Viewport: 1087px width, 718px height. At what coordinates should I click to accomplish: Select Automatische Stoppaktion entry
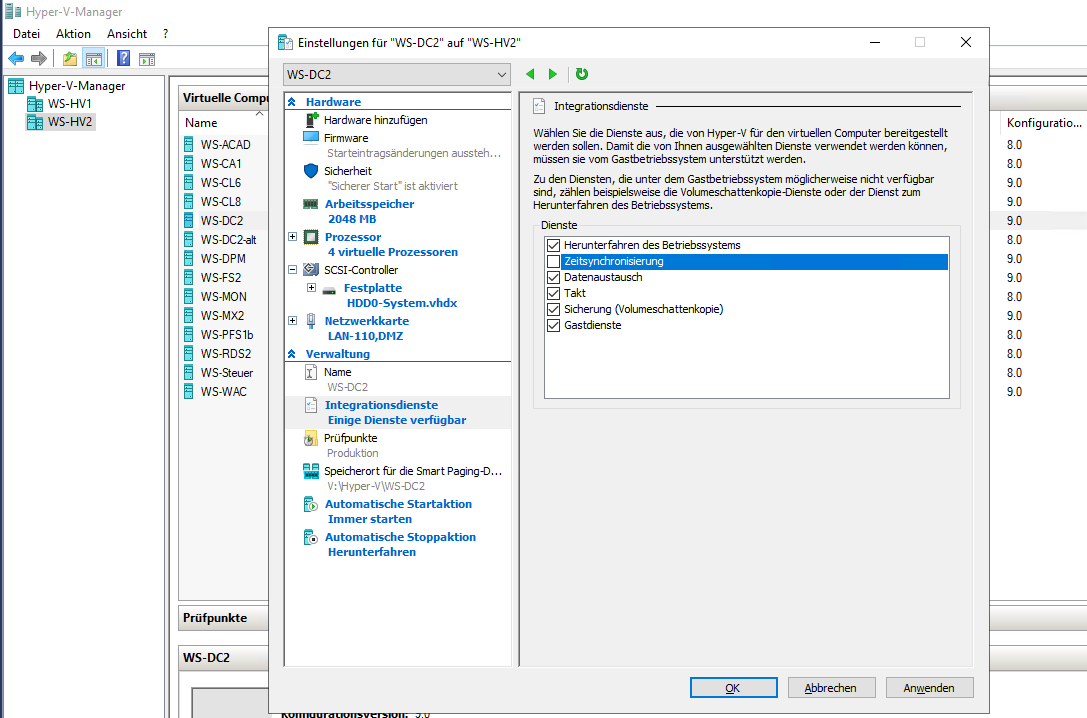(x=400, y=537)
